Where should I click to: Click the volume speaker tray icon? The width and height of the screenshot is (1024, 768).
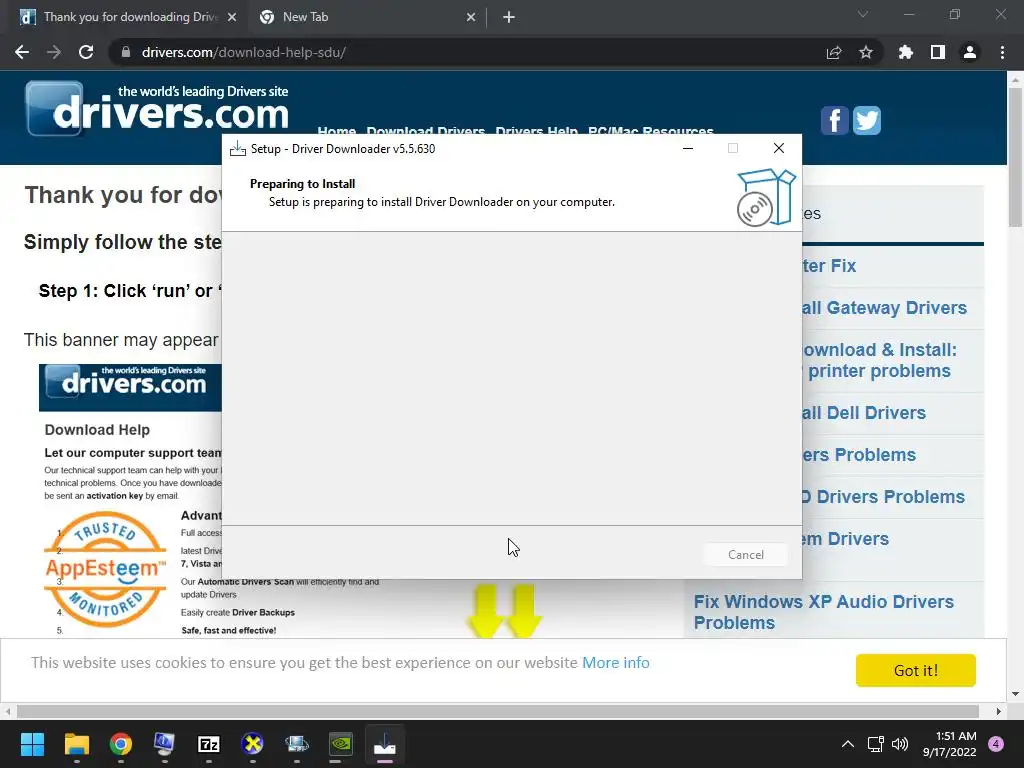[x=900, y=744]
